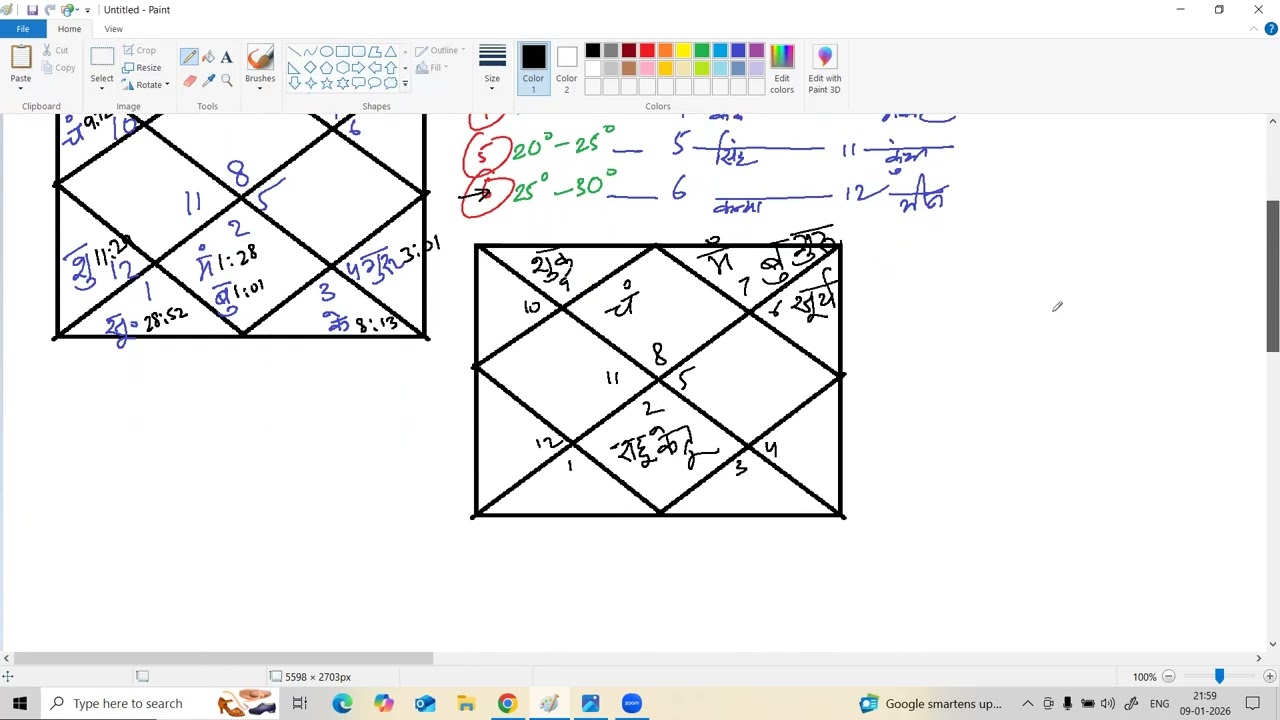
Task: Open Customize Quick Access Toolbar arrow
Action: (x=87, y=10)
